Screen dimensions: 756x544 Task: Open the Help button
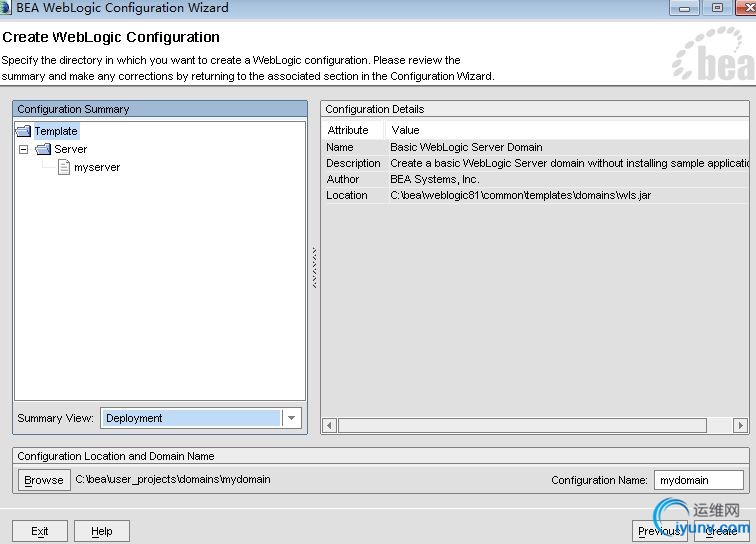[102, 531]
